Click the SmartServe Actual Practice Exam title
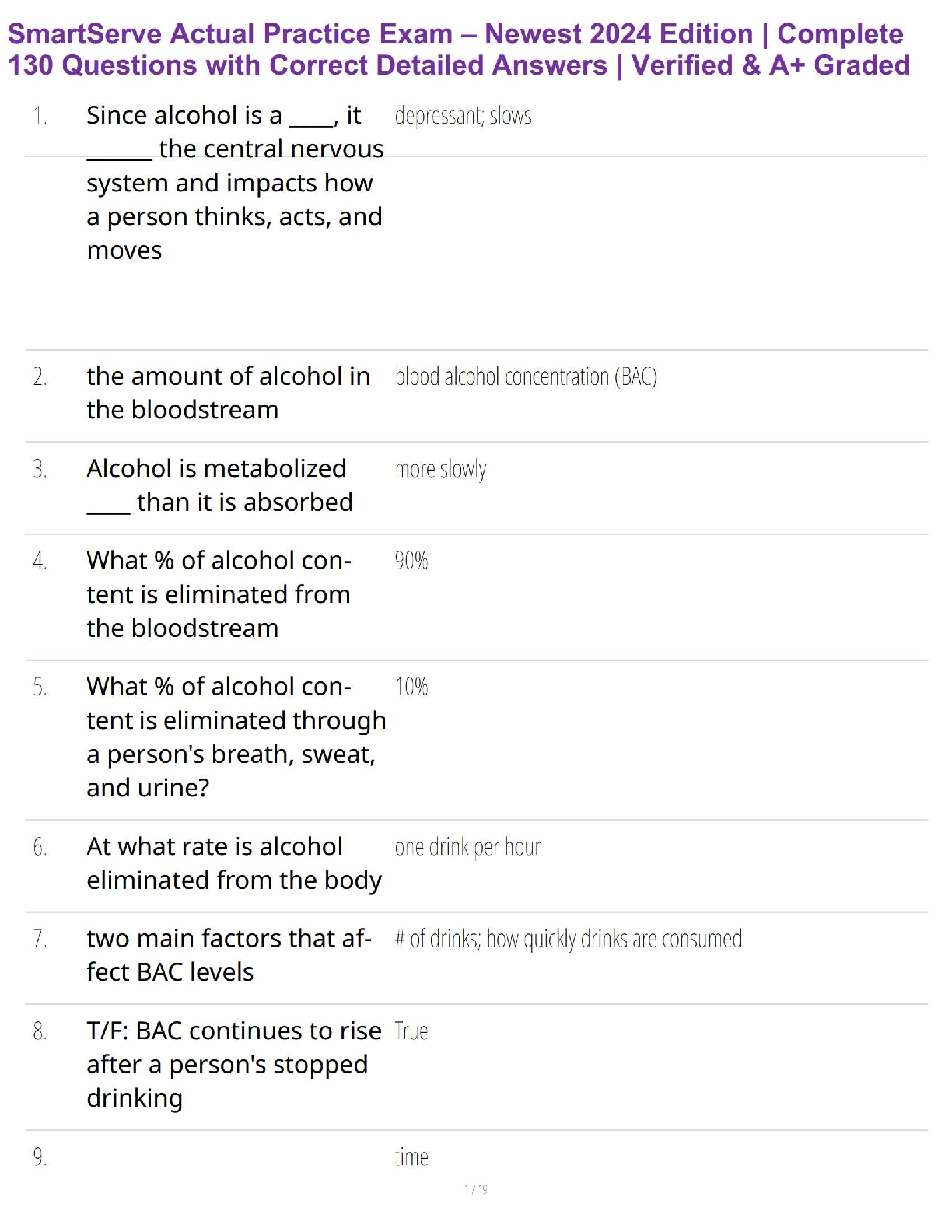 tap(459, 50)
